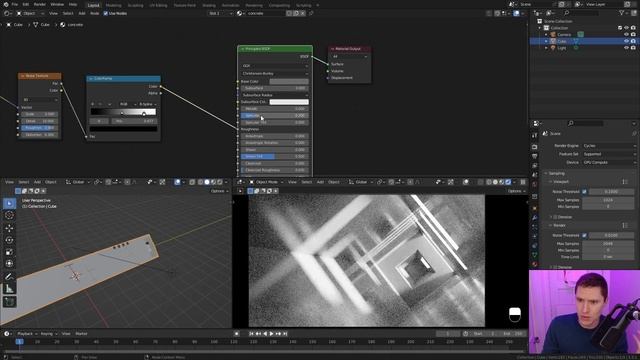The width and height of the screenshot is (640, 360).
Task: Open the Device GPU Compute dropdown
Action: coord(609,162)
